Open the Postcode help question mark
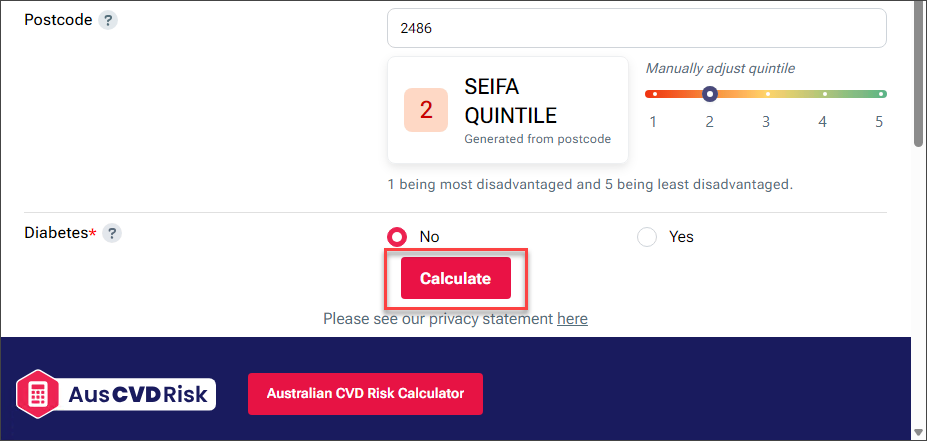Viewport: 927px width, 441px height. coord(108,21)
